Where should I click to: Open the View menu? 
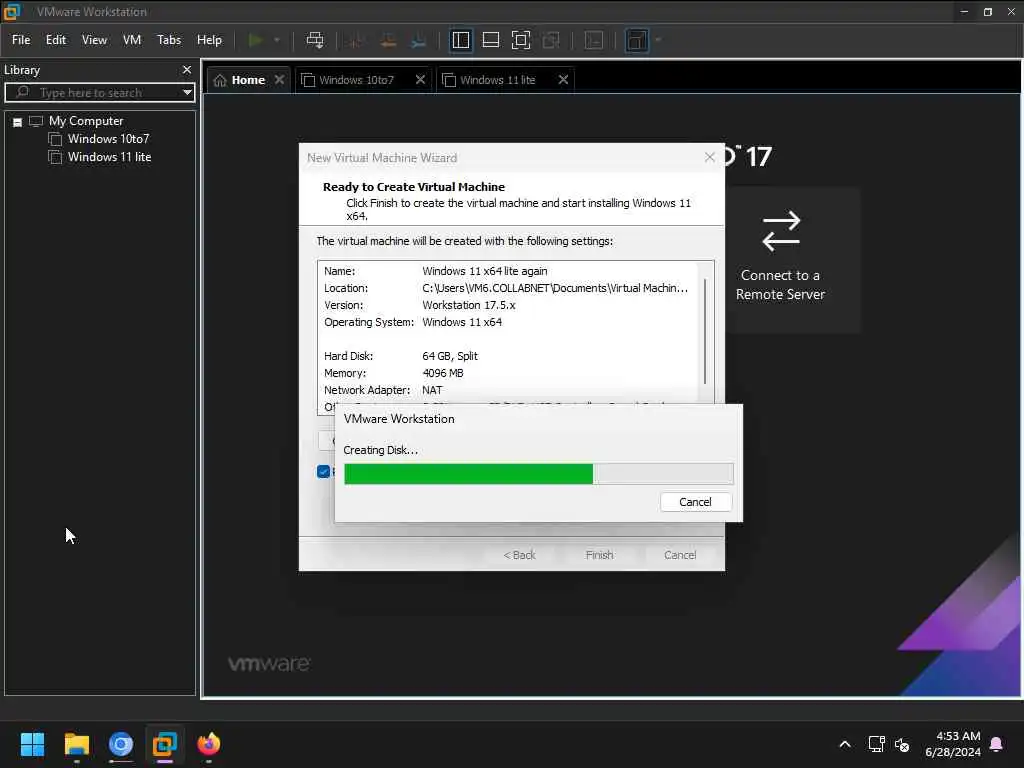click(94, 40)
